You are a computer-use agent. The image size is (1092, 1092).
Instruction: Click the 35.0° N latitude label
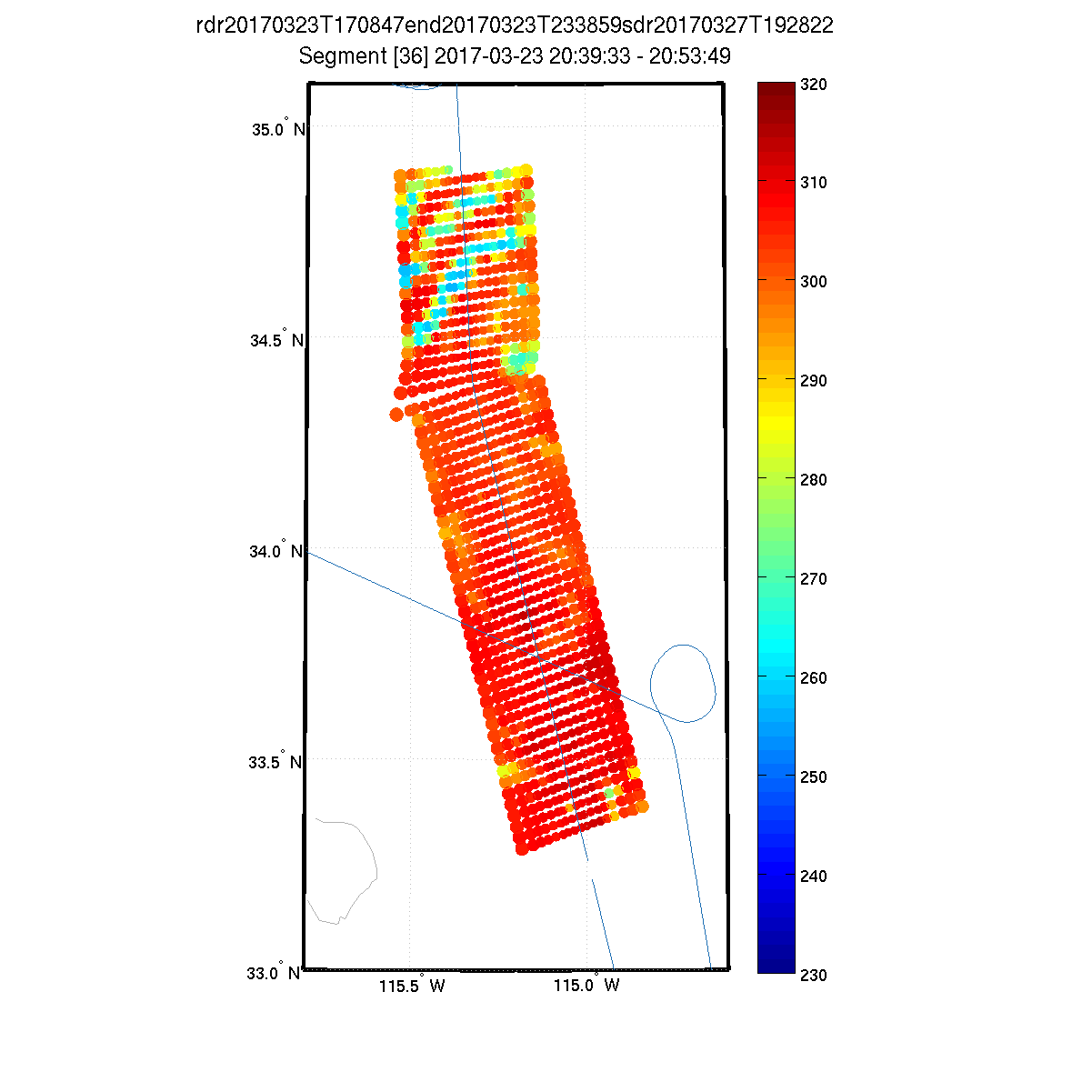click(x=276, y=128)
